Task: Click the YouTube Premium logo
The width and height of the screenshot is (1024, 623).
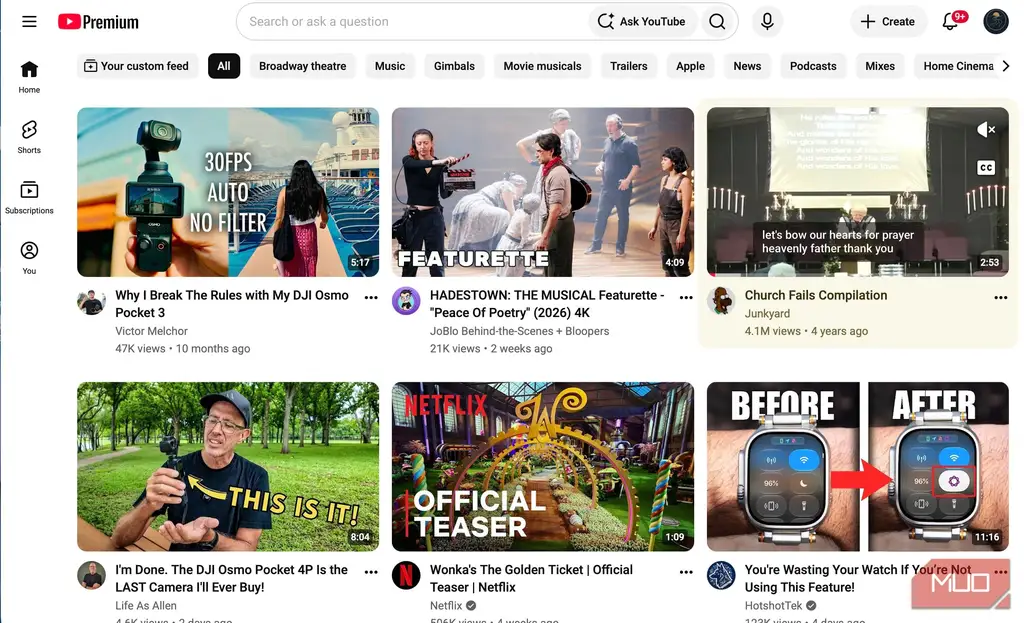Action: [x=98, y=22]
